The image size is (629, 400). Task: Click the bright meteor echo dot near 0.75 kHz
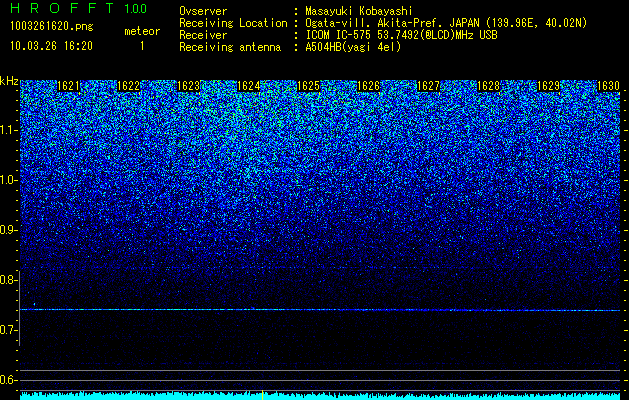[34, 304]
